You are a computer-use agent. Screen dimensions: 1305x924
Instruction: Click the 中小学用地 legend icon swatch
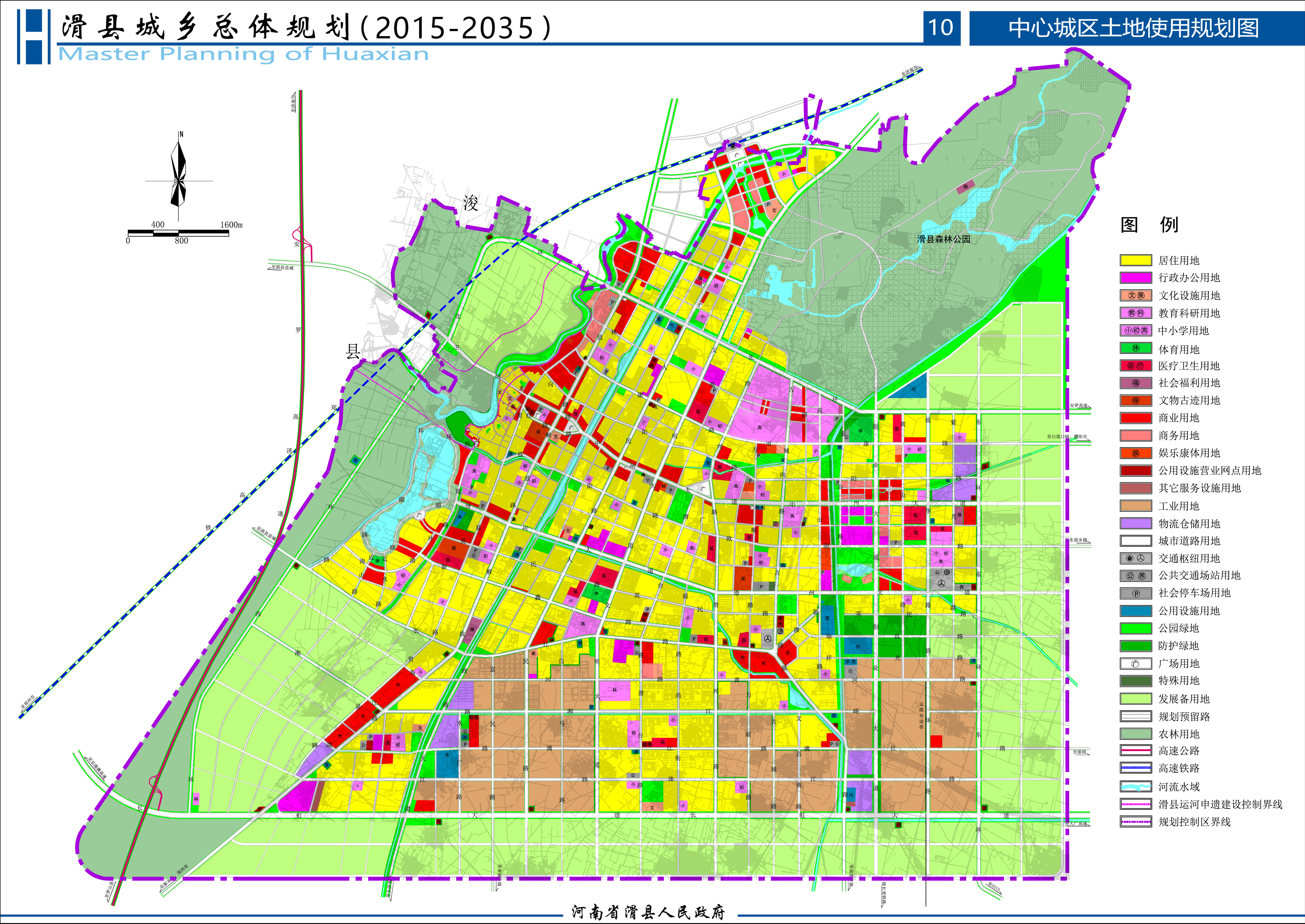pyautogui.click(x=1136, y=331)
